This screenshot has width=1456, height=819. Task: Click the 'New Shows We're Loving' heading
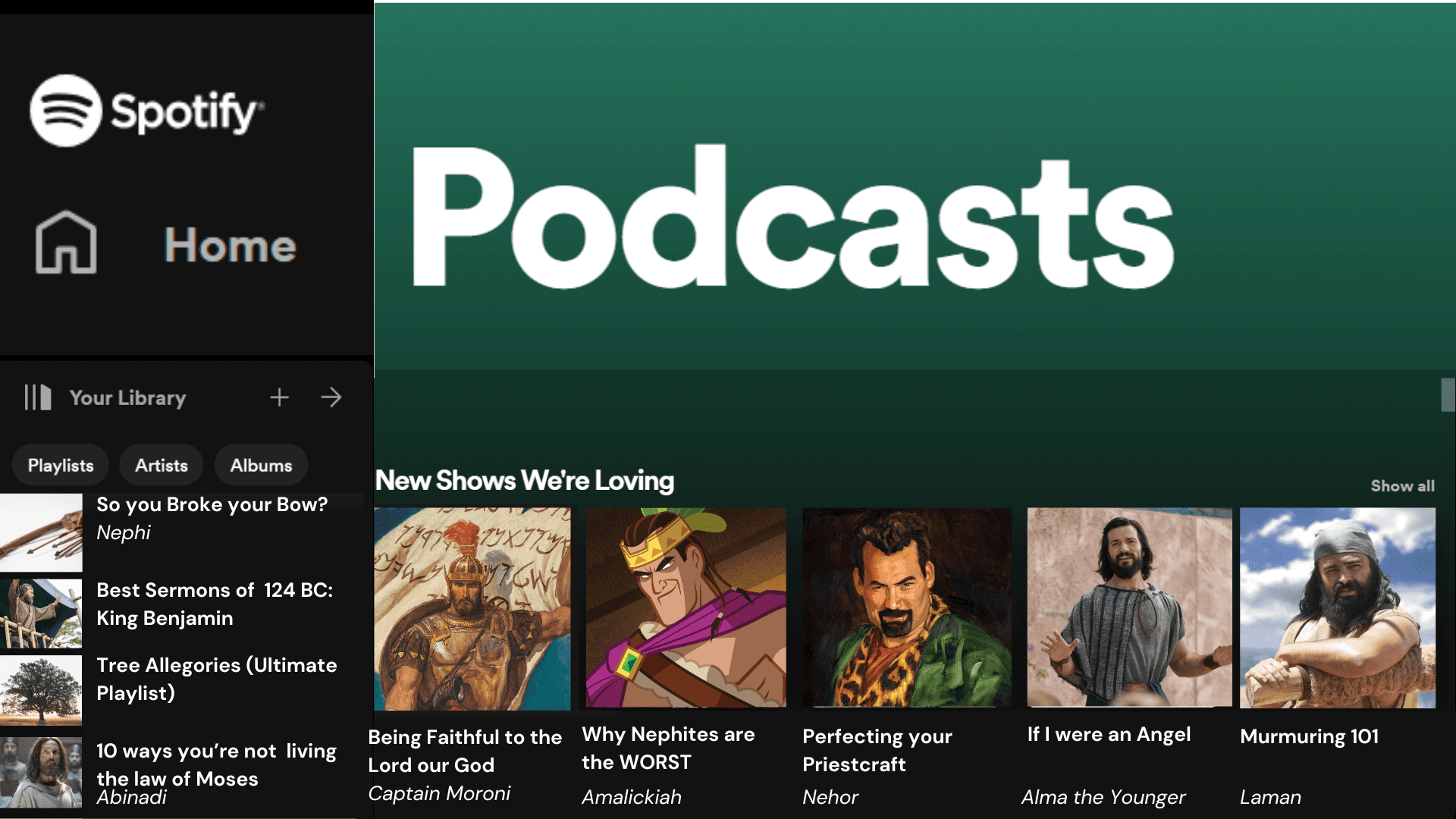click(525, 481)
